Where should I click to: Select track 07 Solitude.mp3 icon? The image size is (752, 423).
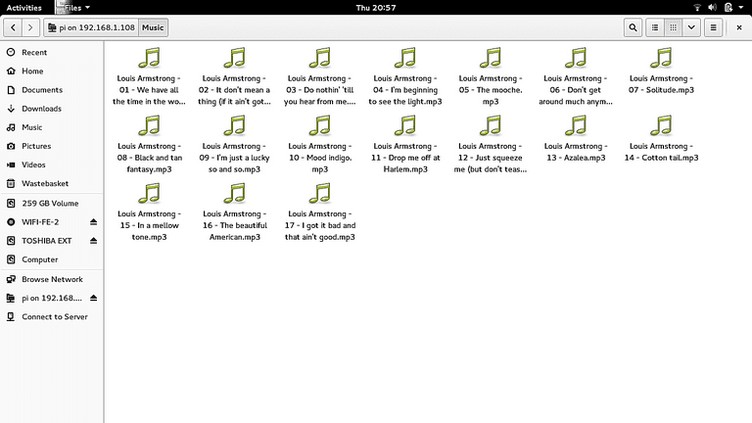tap(661, 58)
